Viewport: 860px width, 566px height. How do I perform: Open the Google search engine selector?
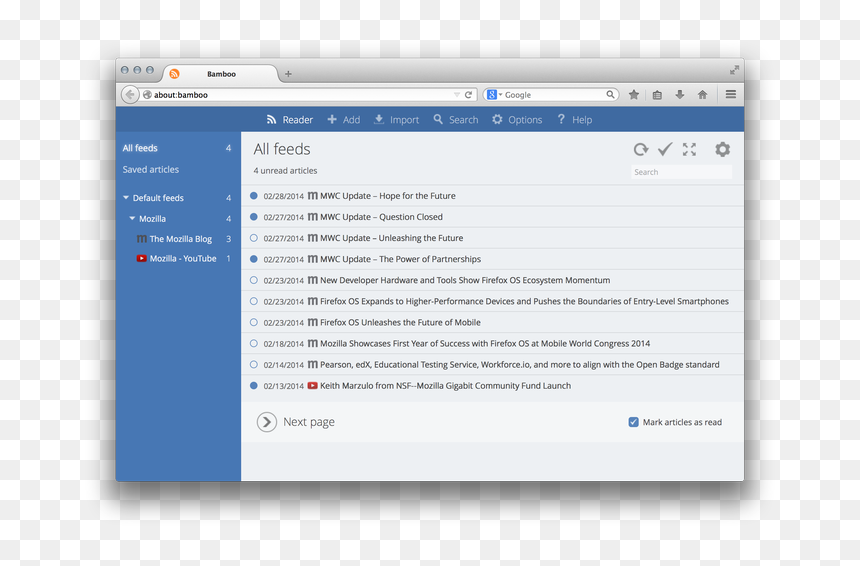point(494,94)
